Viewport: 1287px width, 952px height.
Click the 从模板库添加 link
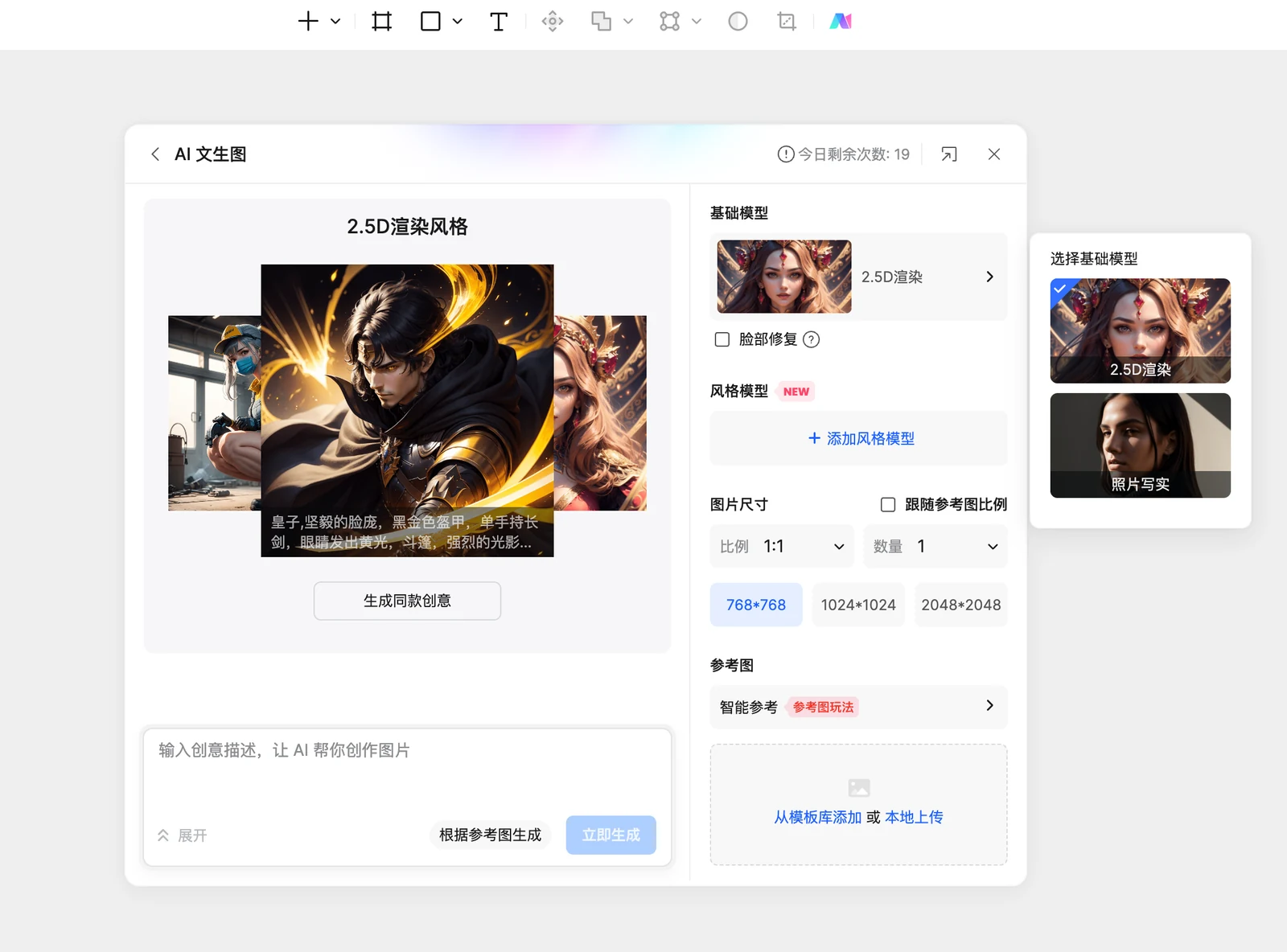point(817,817)
